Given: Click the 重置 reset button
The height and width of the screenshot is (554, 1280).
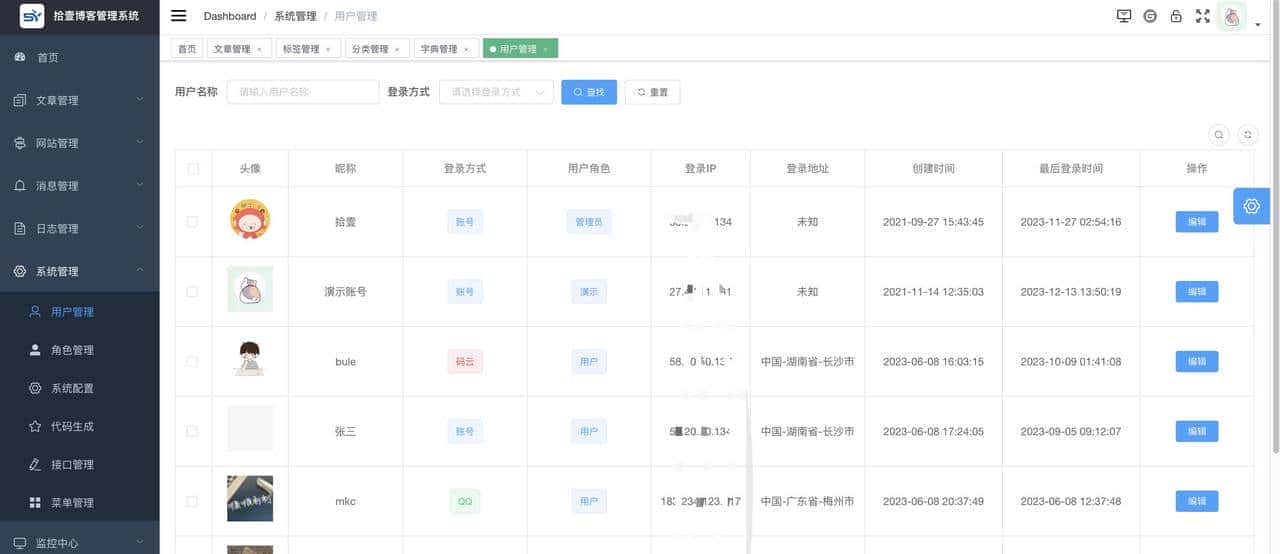Looking at the screenshot, I should [652, 92].
